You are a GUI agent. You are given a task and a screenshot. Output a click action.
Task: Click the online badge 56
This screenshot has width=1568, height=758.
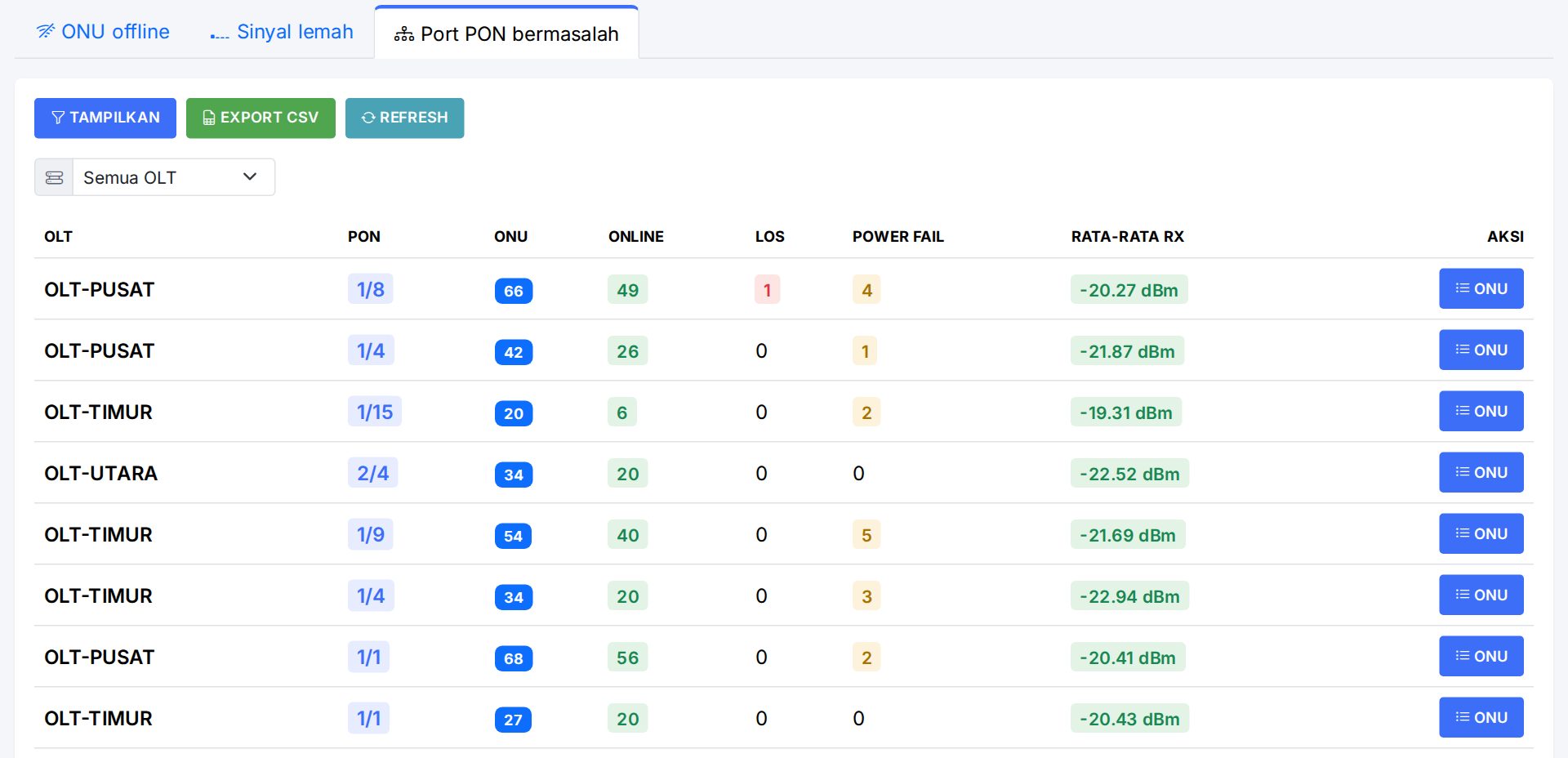(628, 658)
